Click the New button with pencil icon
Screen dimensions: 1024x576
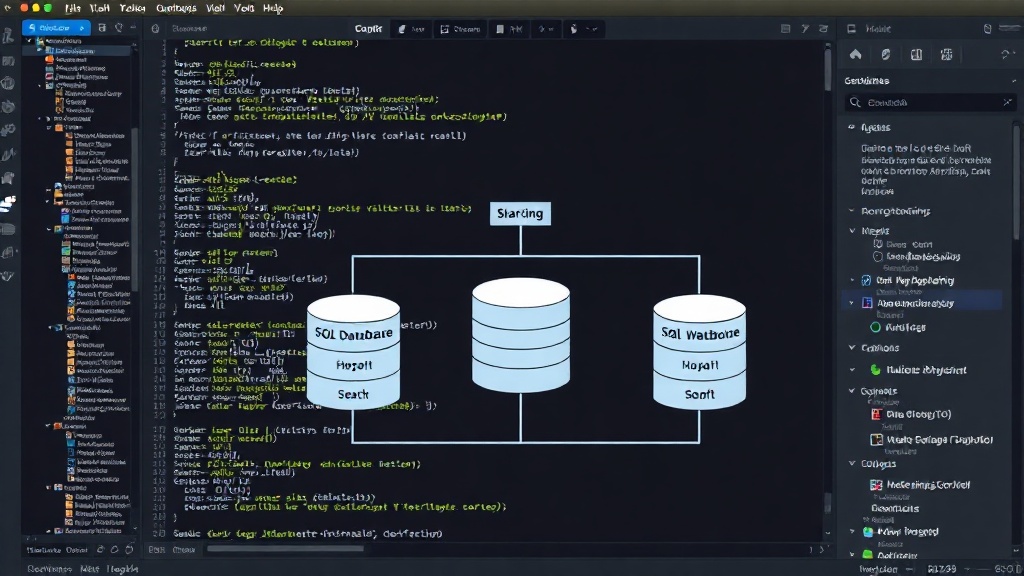(411, 29)
